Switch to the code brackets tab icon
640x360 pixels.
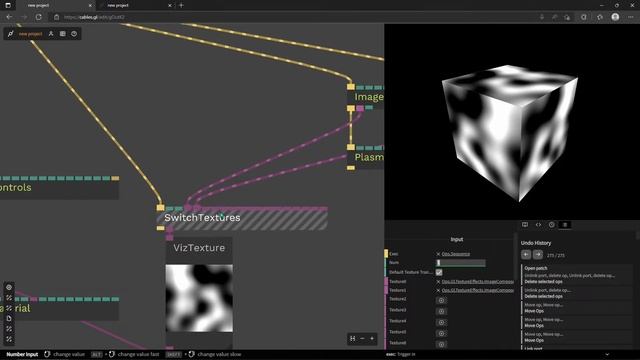(x=538, y=225)
